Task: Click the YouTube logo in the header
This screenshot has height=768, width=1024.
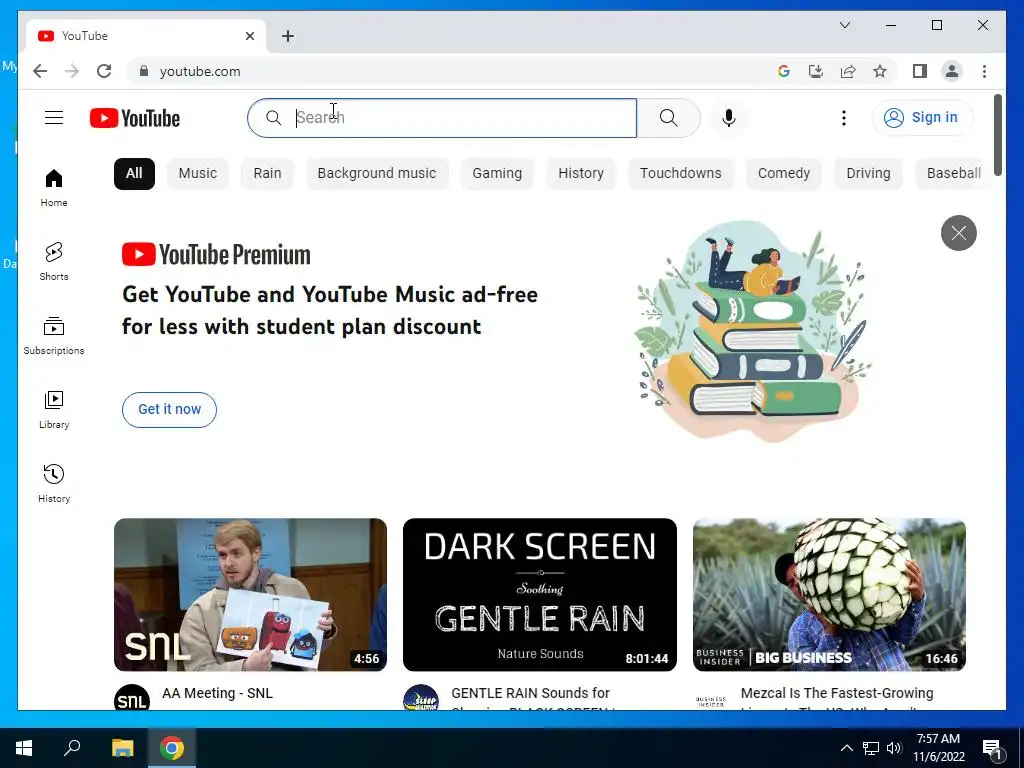Action: [135, 118]
